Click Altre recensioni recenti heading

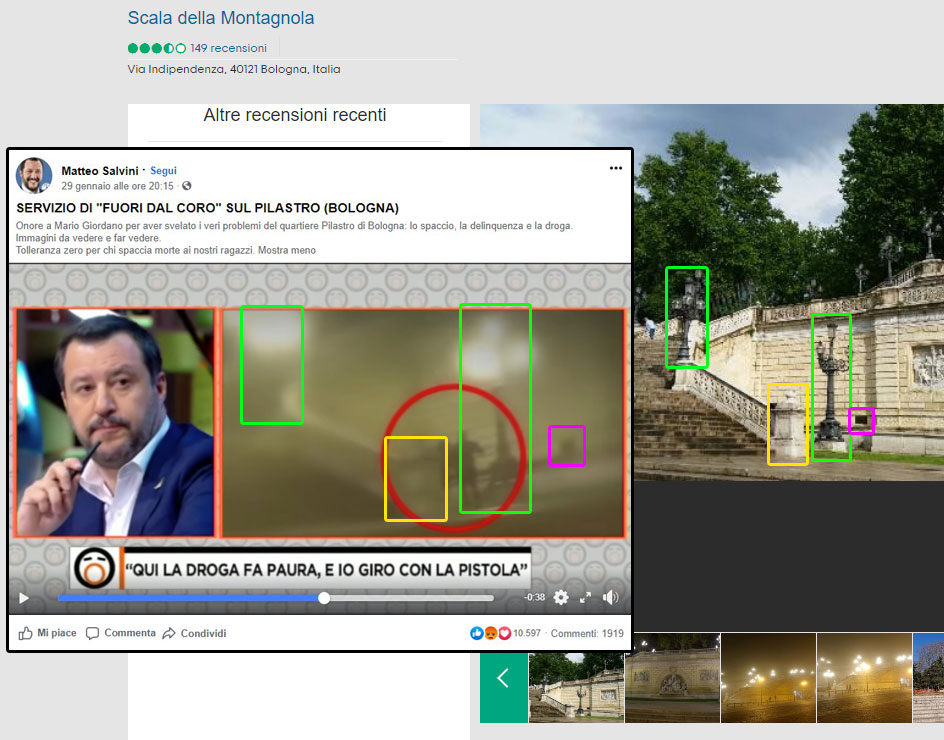coord(295,114)
